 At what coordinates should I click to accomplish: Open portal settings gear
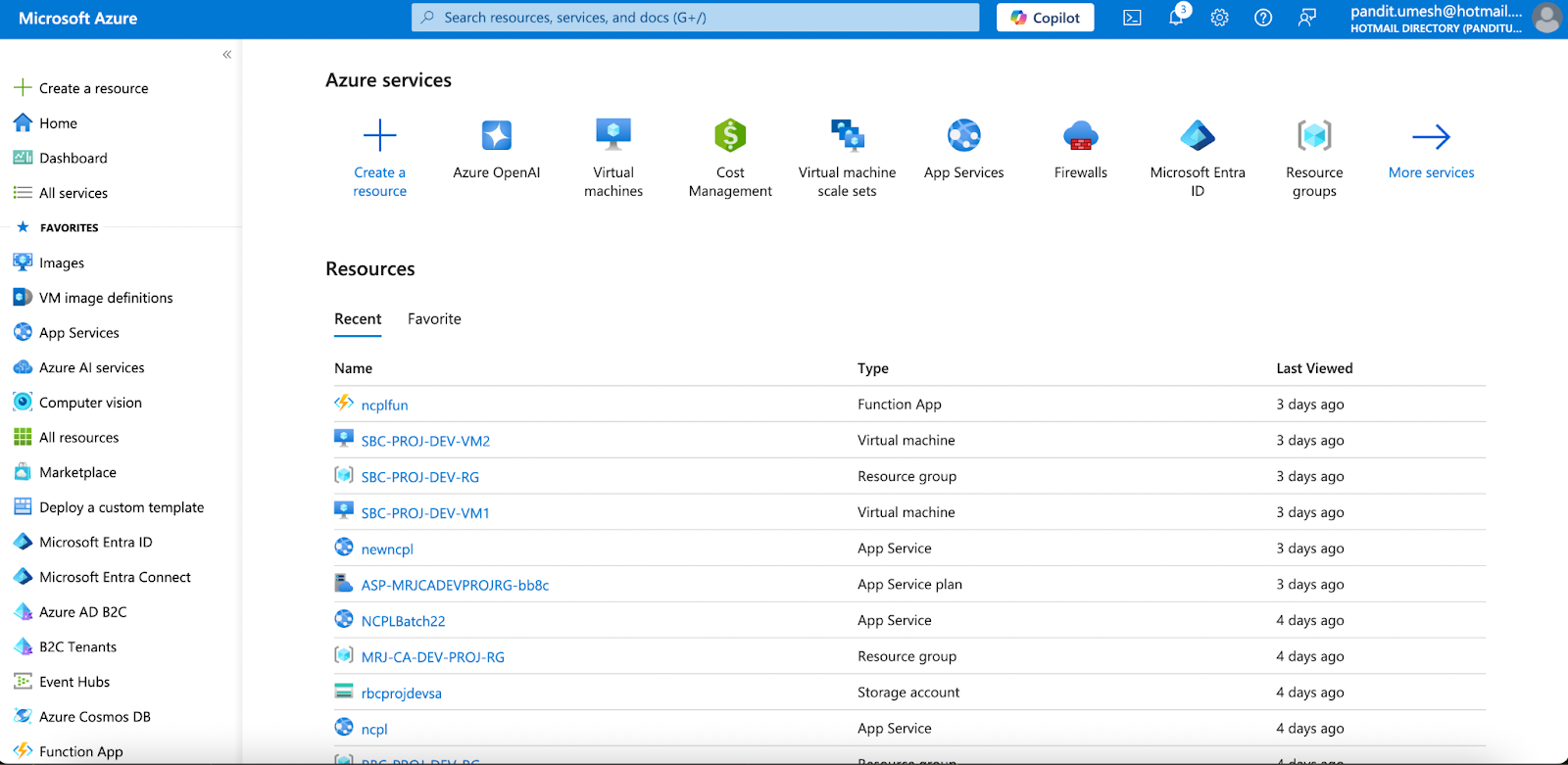pyautogui.click(x=1219, y=18)
